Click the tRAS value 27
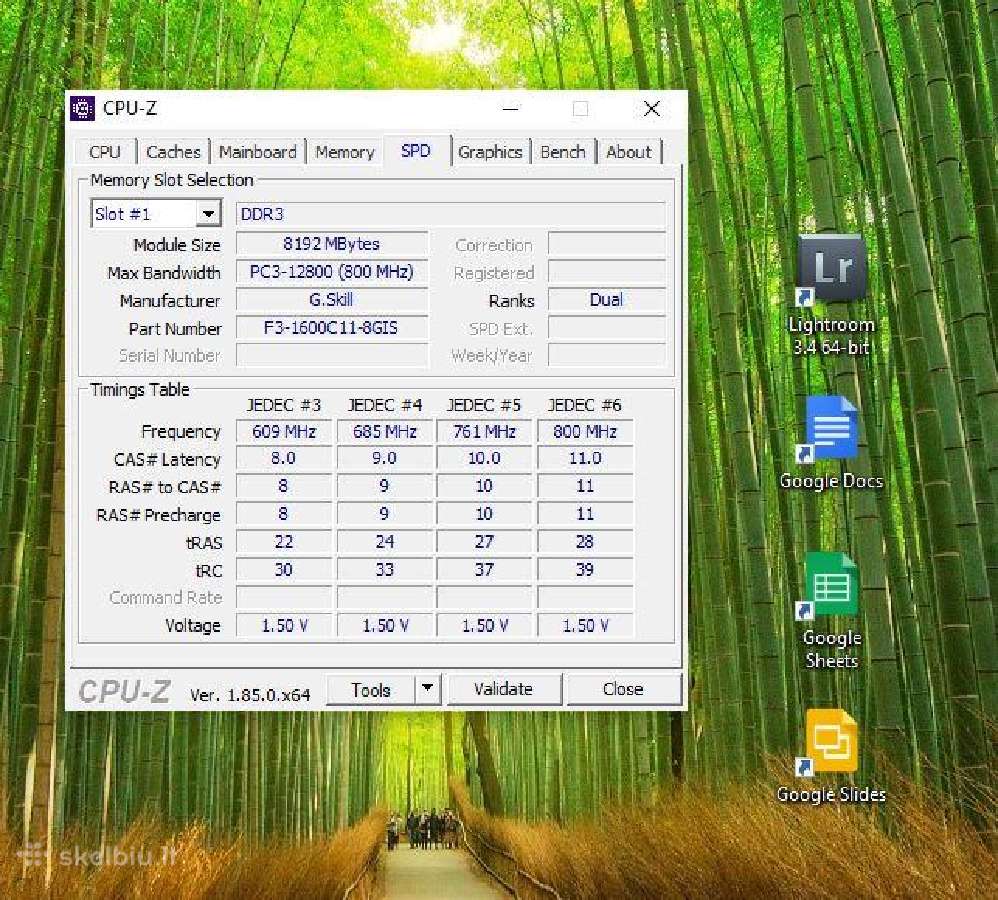Screen dimensions: 998x900 [x=484, y=542]
